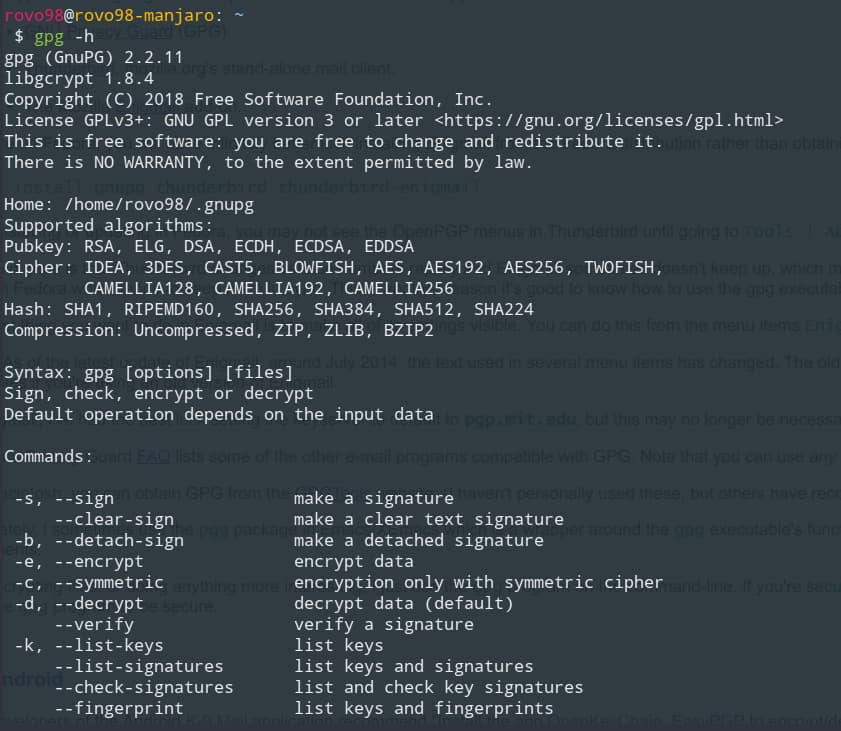841x731 pixels.
Task: Click the --verify option text
Action: [x=94, y=624]
